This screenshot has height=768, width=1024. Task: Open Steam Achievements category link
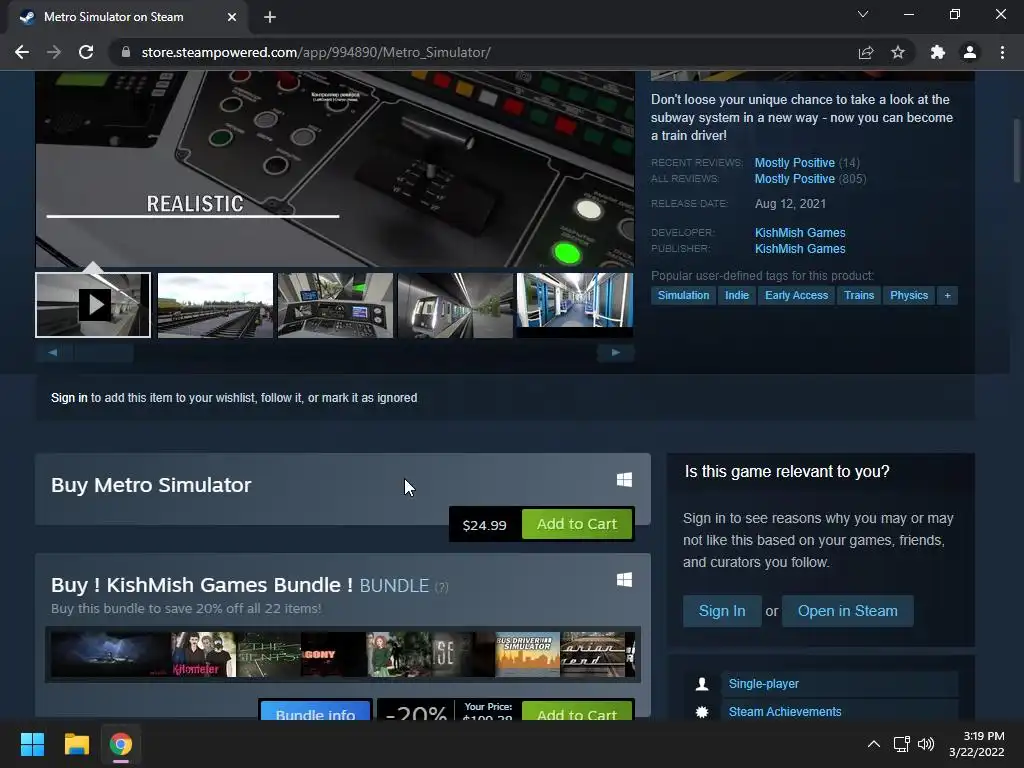785,712
